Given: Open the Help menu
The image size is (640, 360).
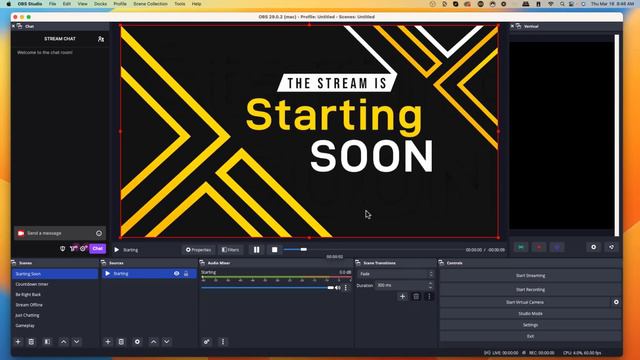Looking at the screenshot, I should [x=196, y=4].
